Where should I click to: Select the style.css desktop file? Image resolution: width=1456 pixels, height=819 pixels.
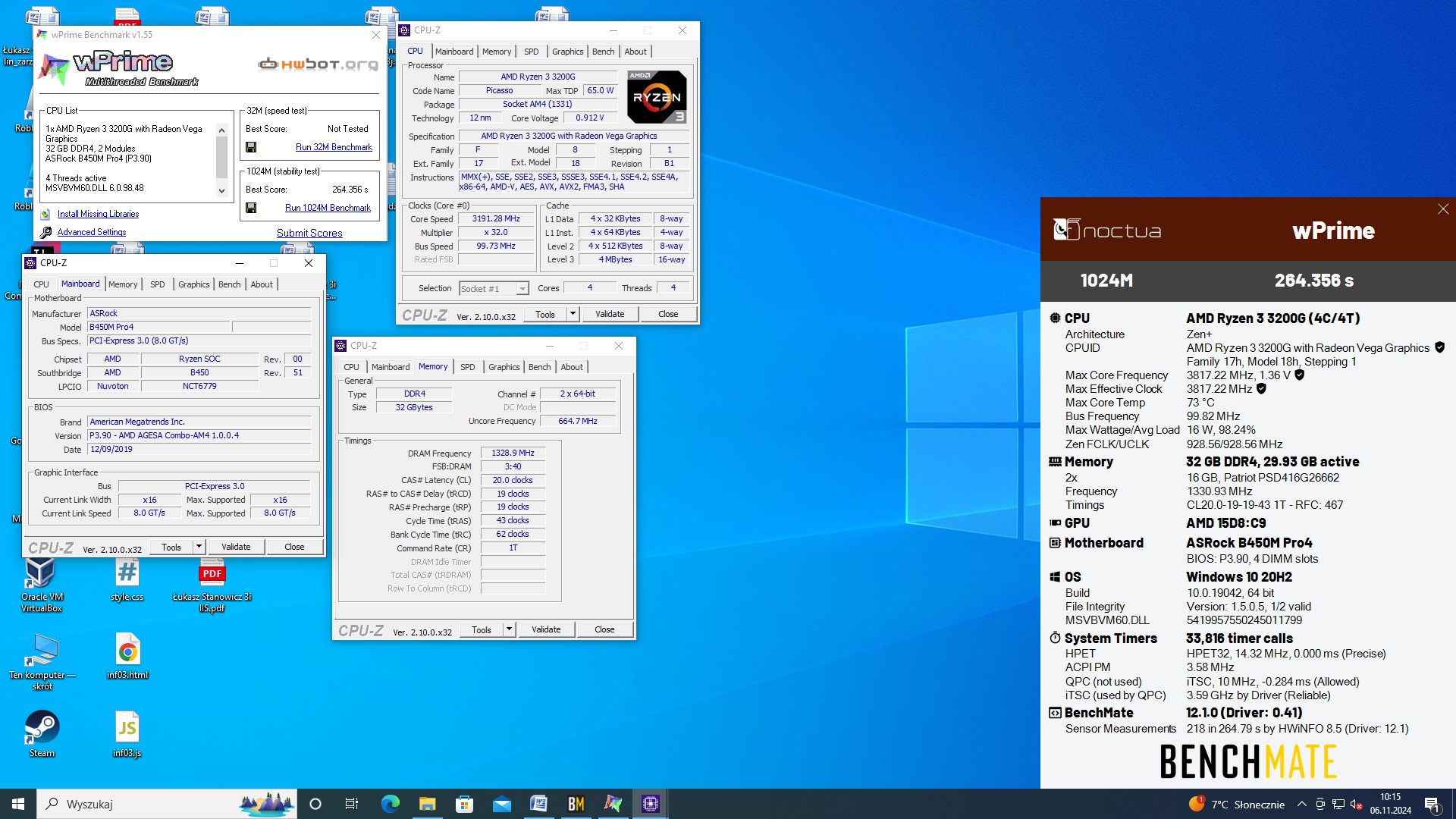(x=127, y=579)
